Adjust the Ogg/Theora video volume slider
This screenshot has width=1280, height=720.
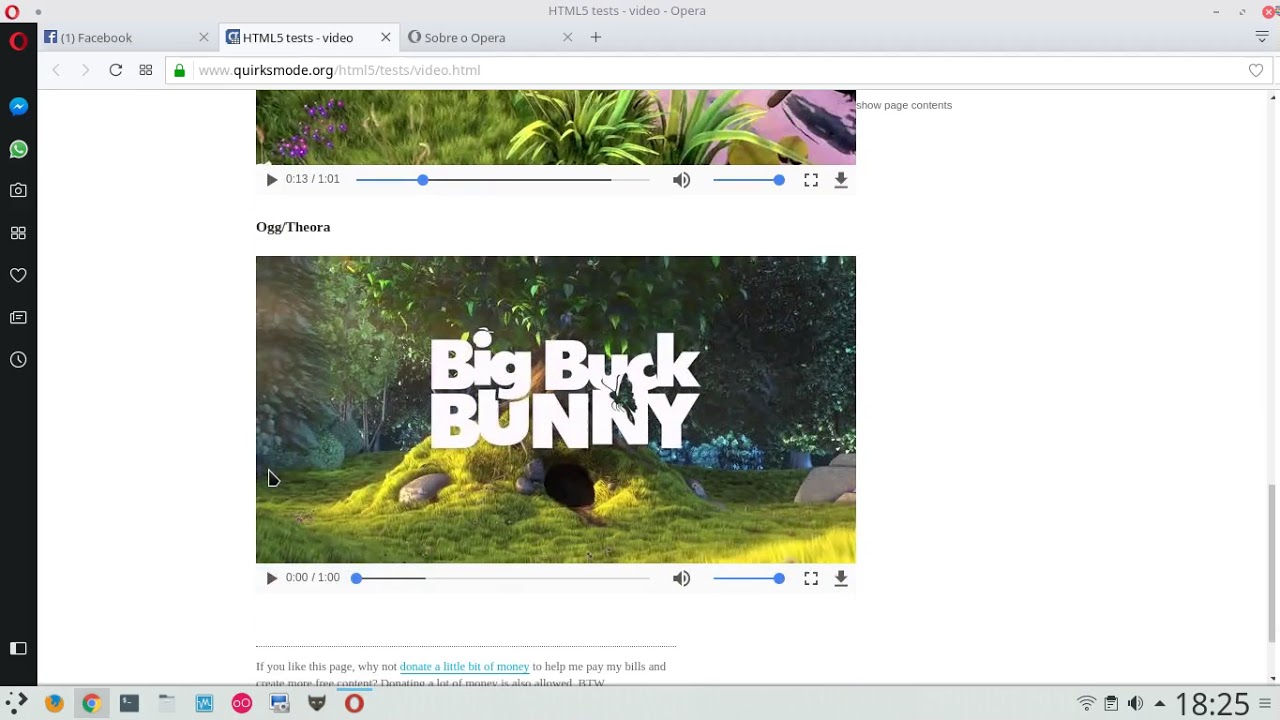746,578
